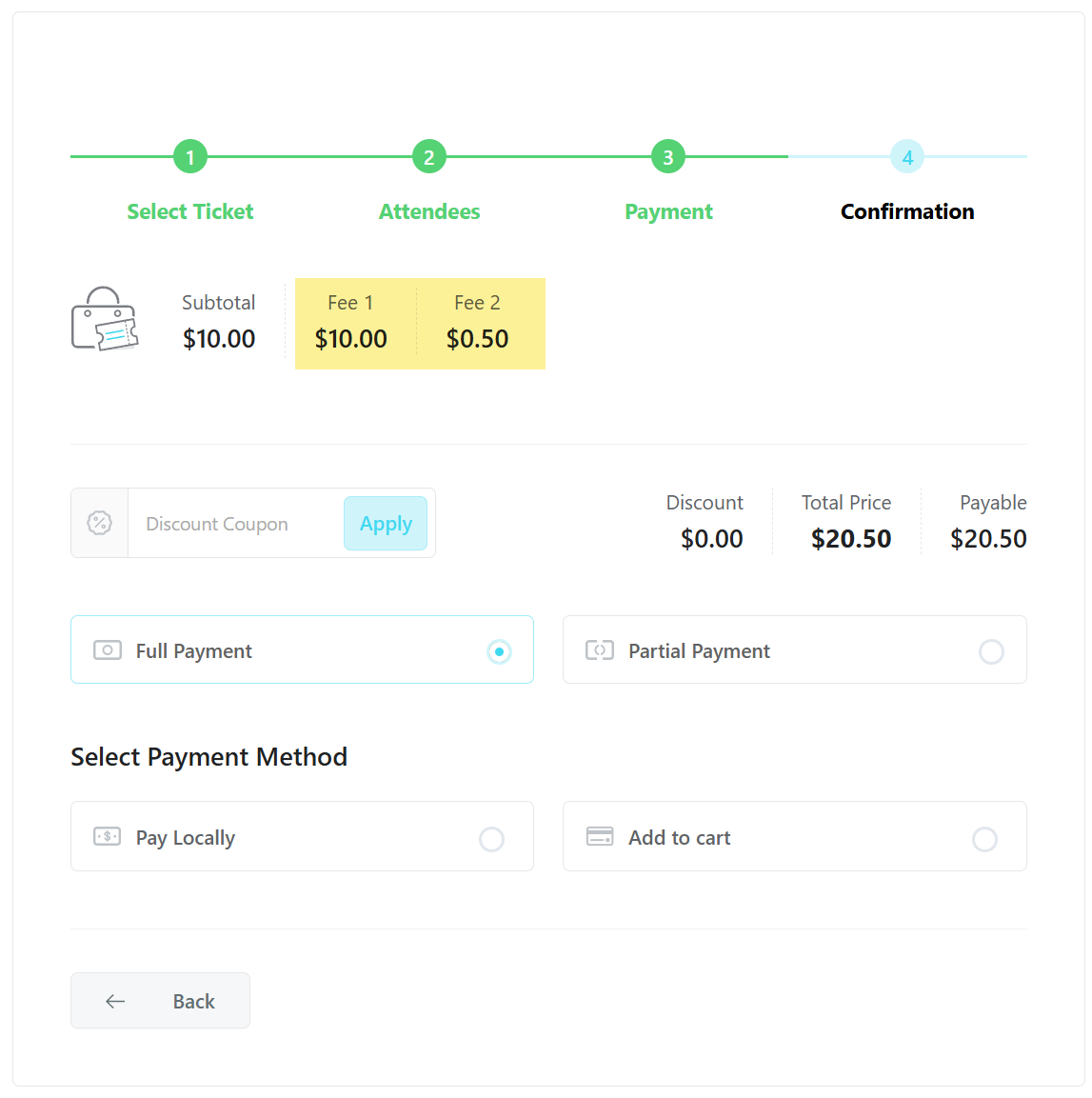The image size is (1092, 1098).
Task: Switch to the Select Ticket step
Action: pyautogui.click(x=189, y=211)
